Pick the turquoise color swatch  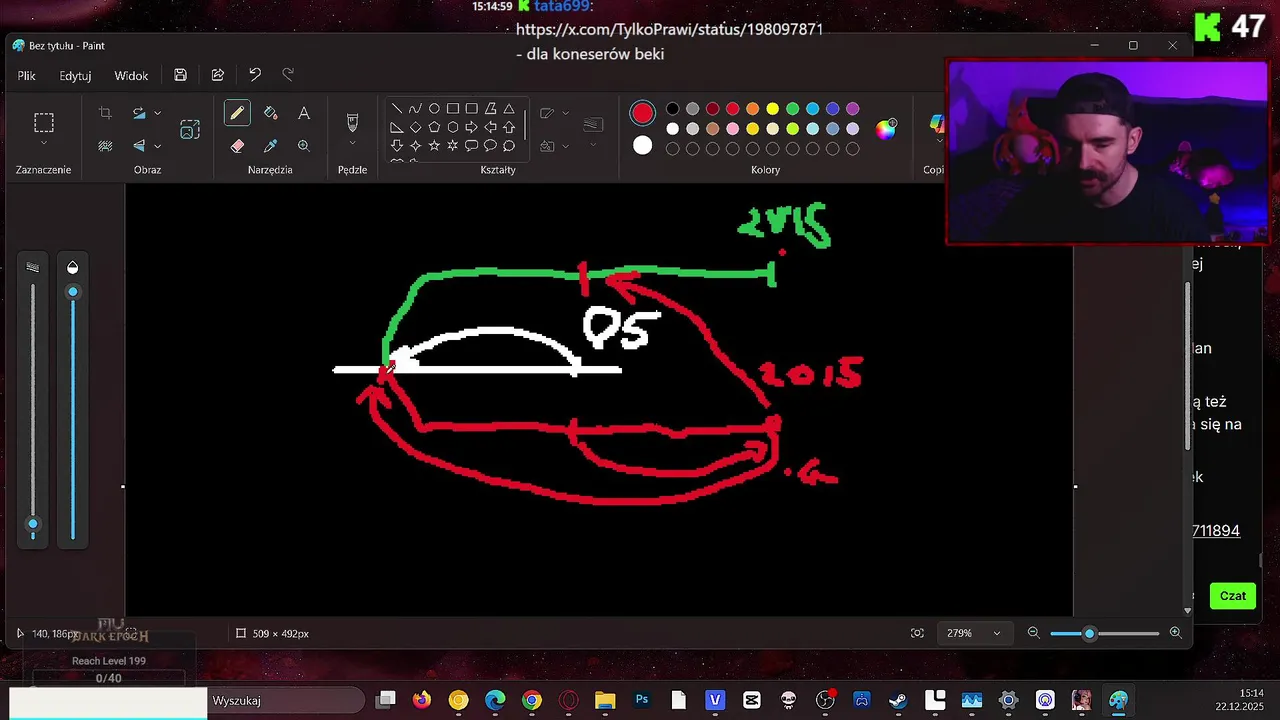pos(812,109)
